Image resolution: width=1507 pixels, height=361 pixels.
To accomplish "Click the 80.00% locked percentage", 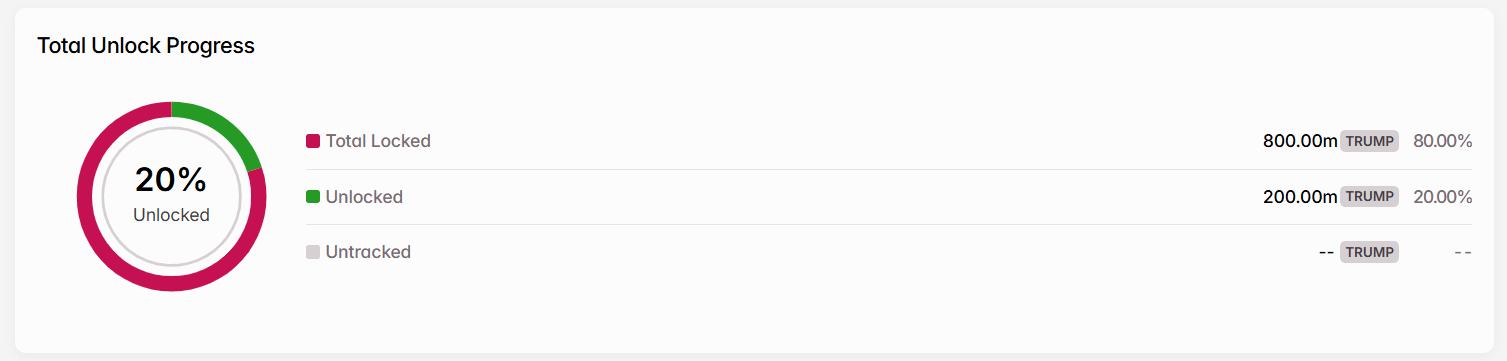I will pos(1442,141).
